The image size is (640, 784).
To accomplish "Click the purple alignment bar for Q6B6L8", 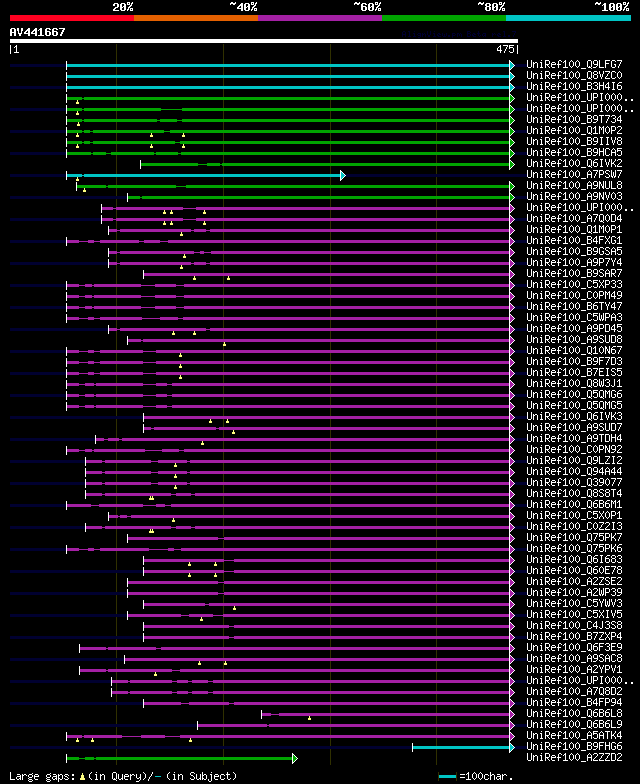I will [x=386, y=714].
